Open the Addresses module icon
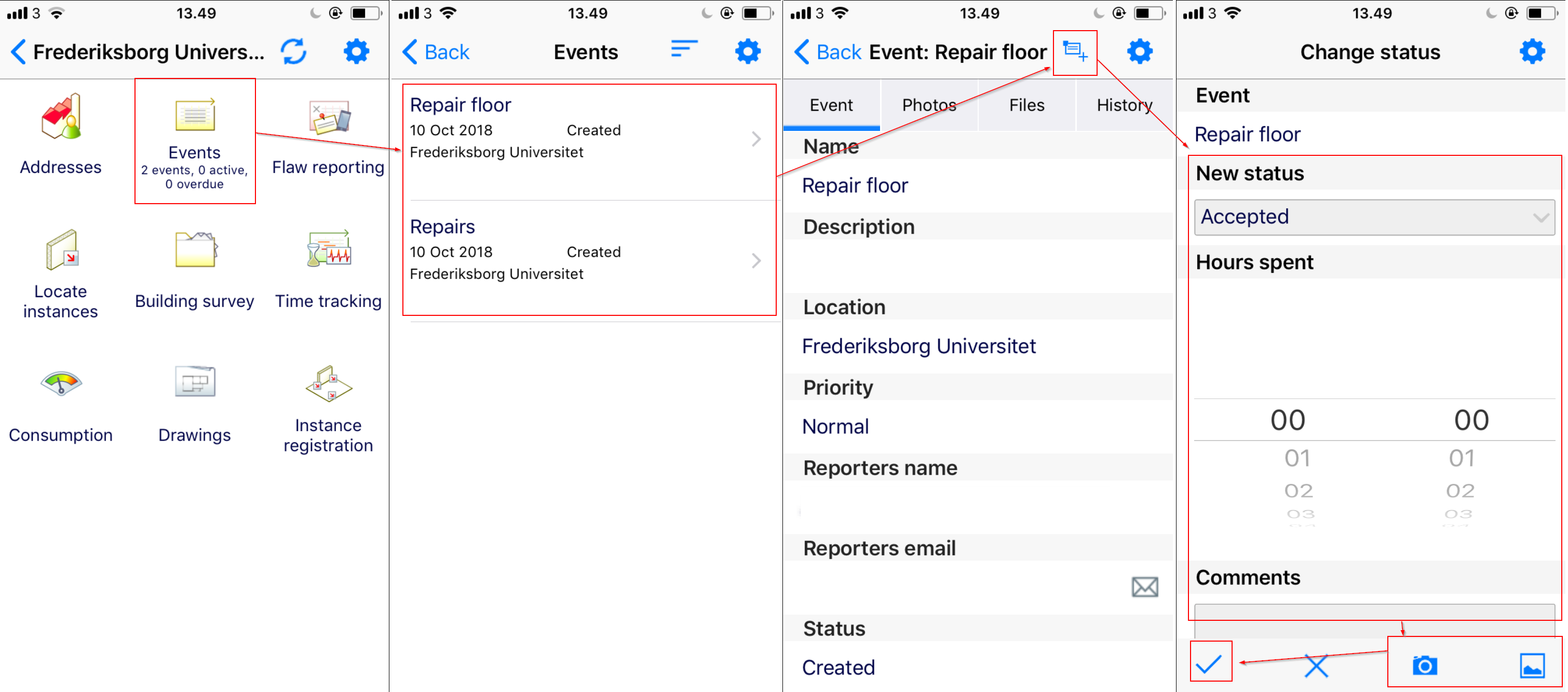1568x692 pixels. [x=61, y=117]
